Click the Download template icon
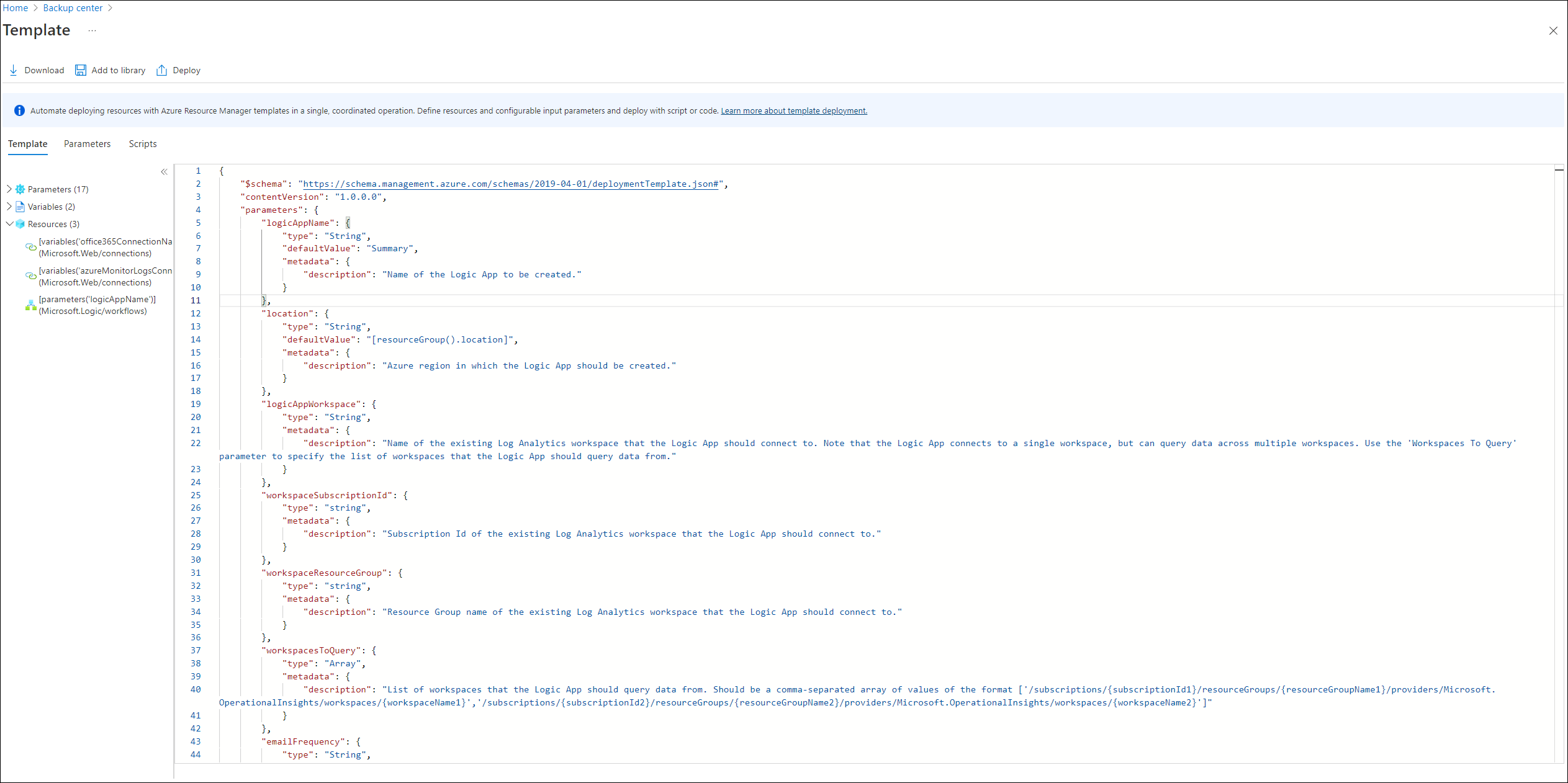The width and height of the screenshot is (1568, 783). (14, 69)
